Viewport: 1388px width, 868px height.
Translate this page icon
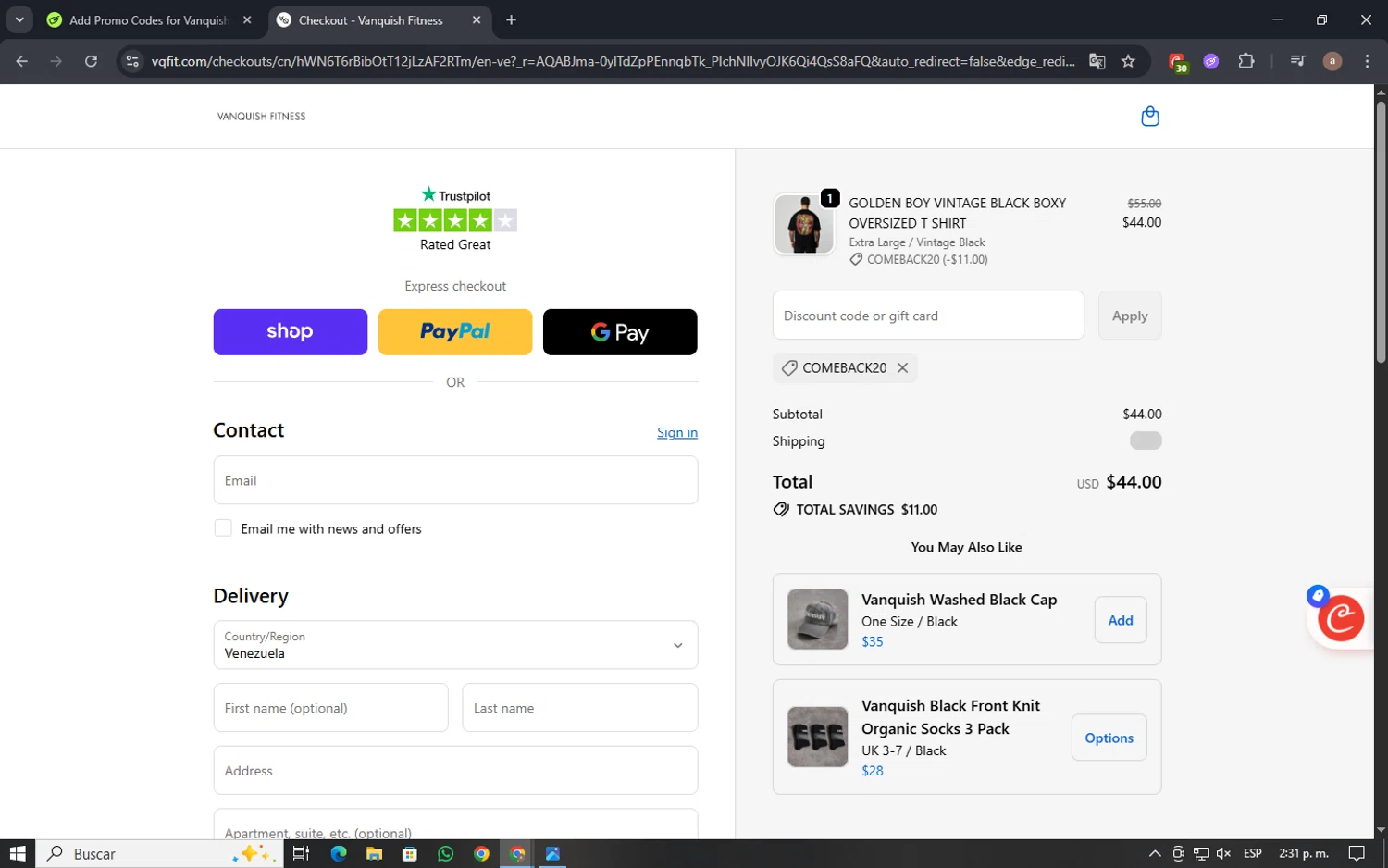1097,61
